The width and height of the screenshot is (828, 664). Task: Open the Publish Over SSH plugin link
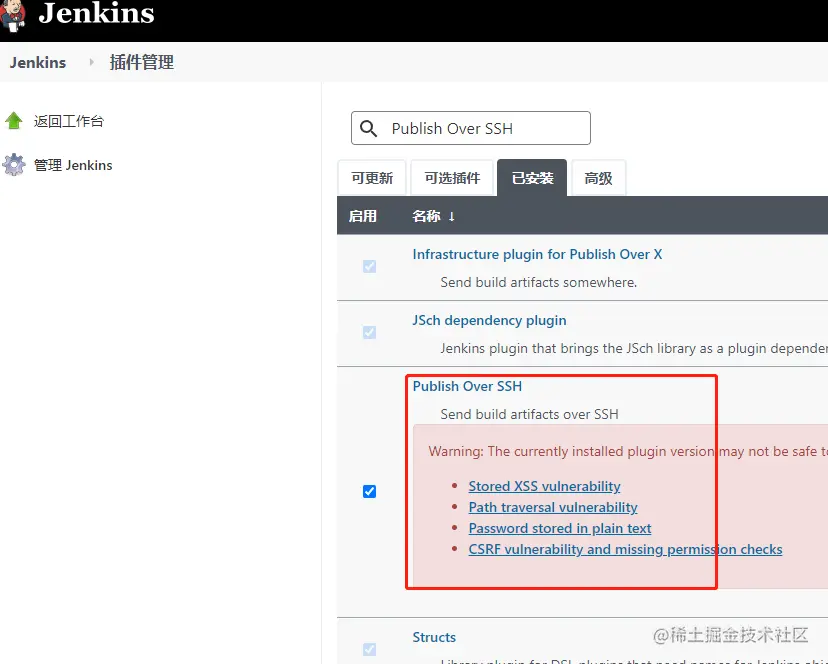point(467,386)
